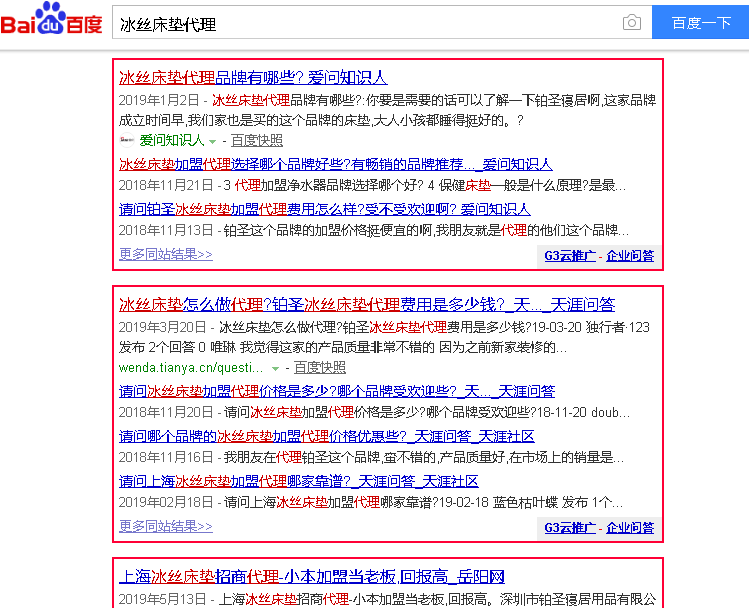Viewport: 749px width, 608px height.
Task: Click 企业问答 link in second result block
Action: click(x=630, y=528)
